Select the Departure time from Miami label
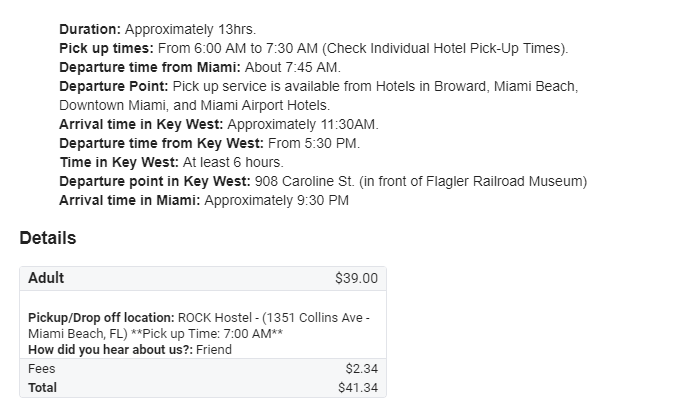Screen dimensions: 688x417 tap(149, 67)
